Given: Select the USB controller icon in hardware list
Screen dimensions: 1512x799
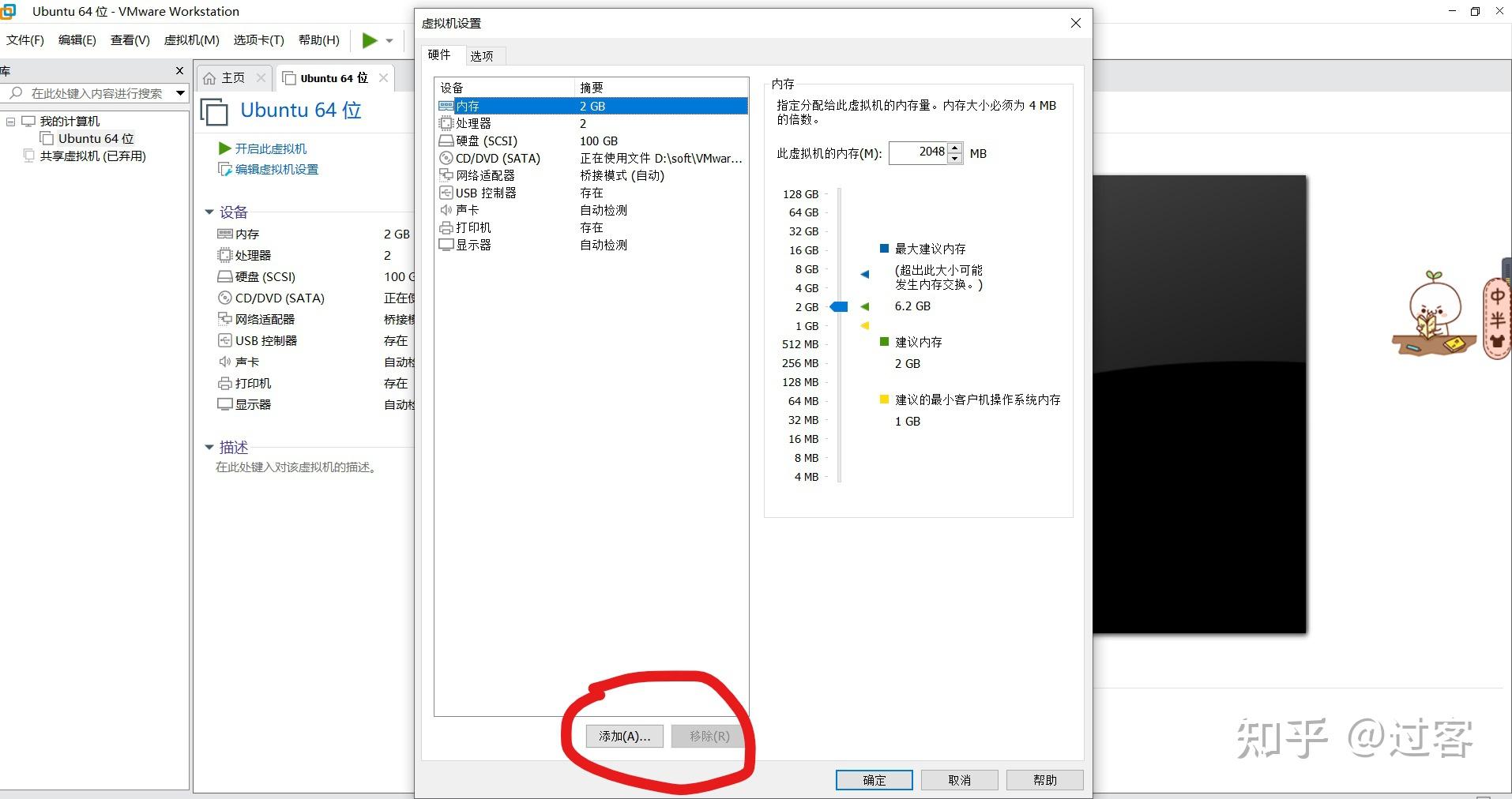Looking at the screenshot, I should (446, 193).
